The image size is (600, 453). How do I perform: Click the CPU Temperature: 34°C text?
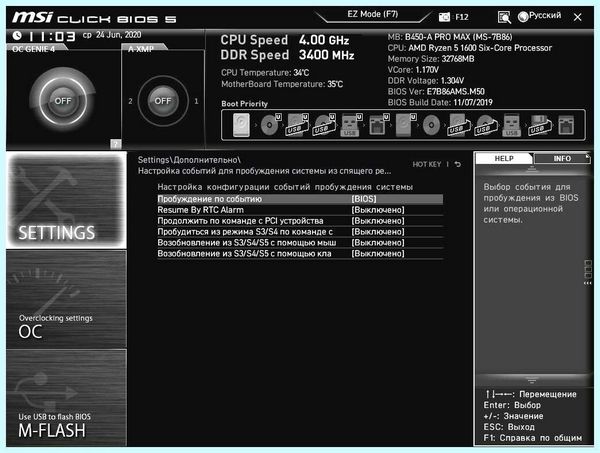click(x=265, y=73)
